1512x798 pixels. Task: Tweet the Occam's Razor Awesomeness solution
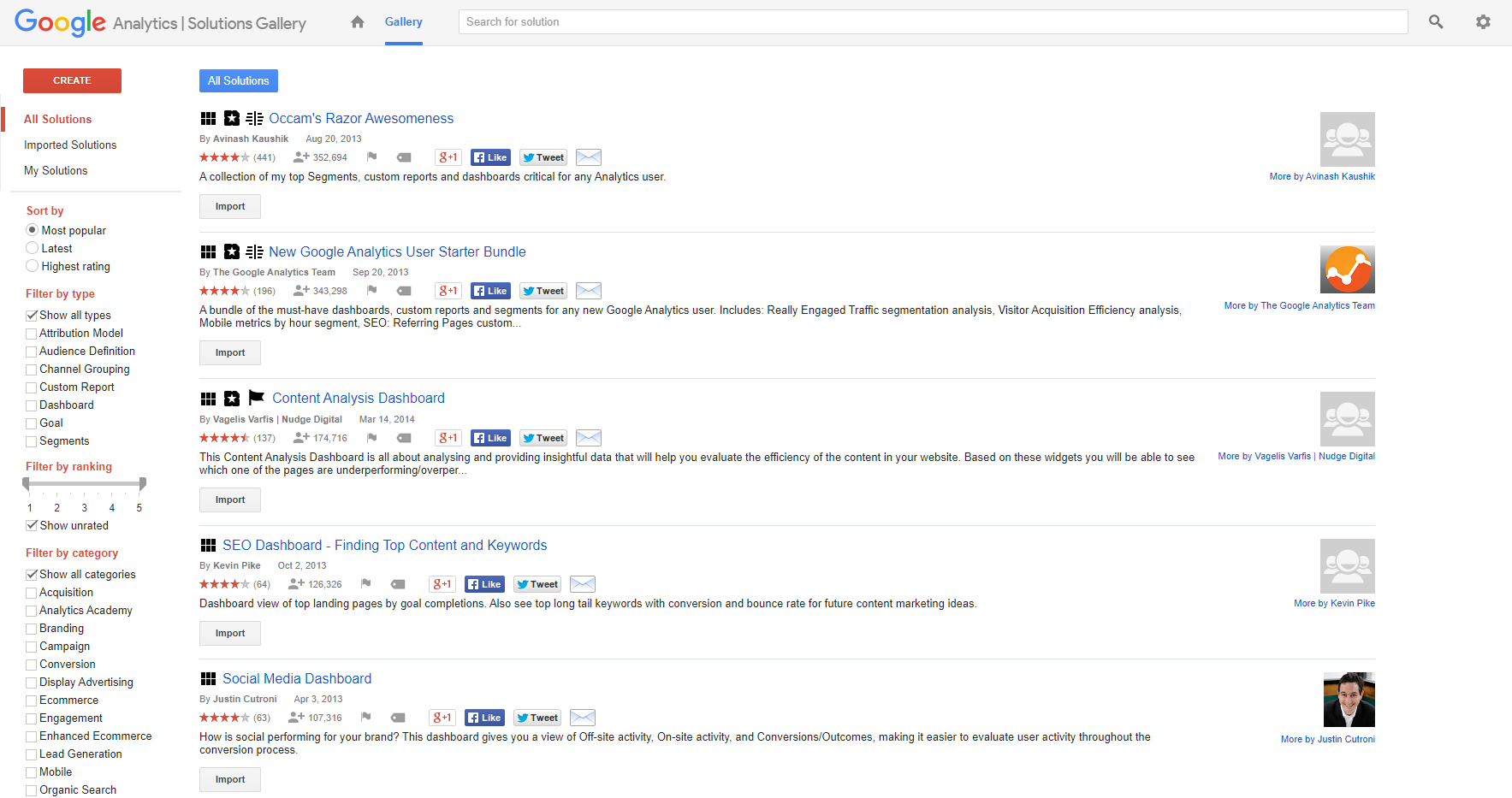coord(543,157)
